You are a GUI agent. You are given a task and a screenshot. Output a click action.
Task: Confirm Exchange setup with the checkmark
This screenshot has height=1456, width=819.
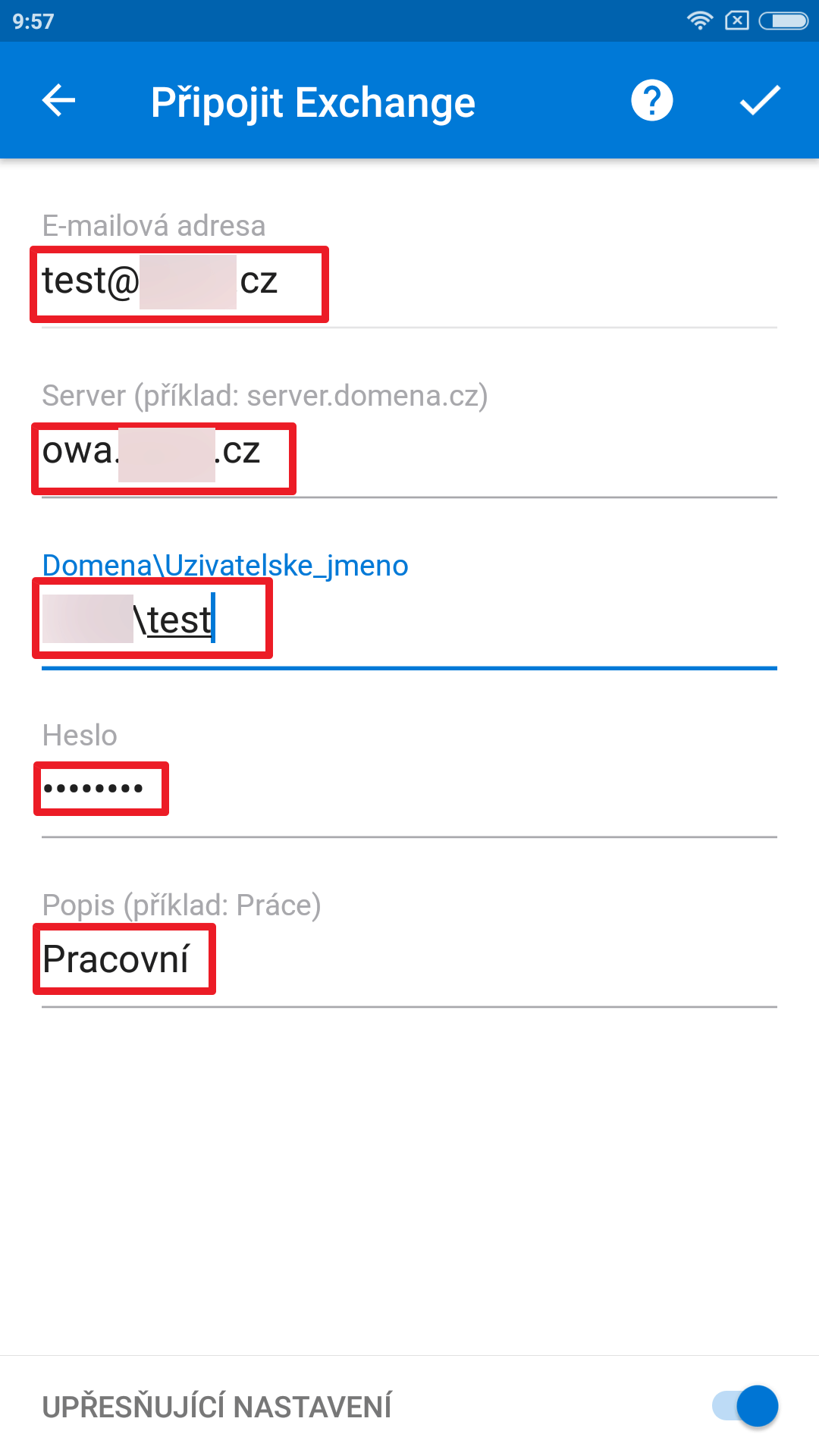coord(760,100)
